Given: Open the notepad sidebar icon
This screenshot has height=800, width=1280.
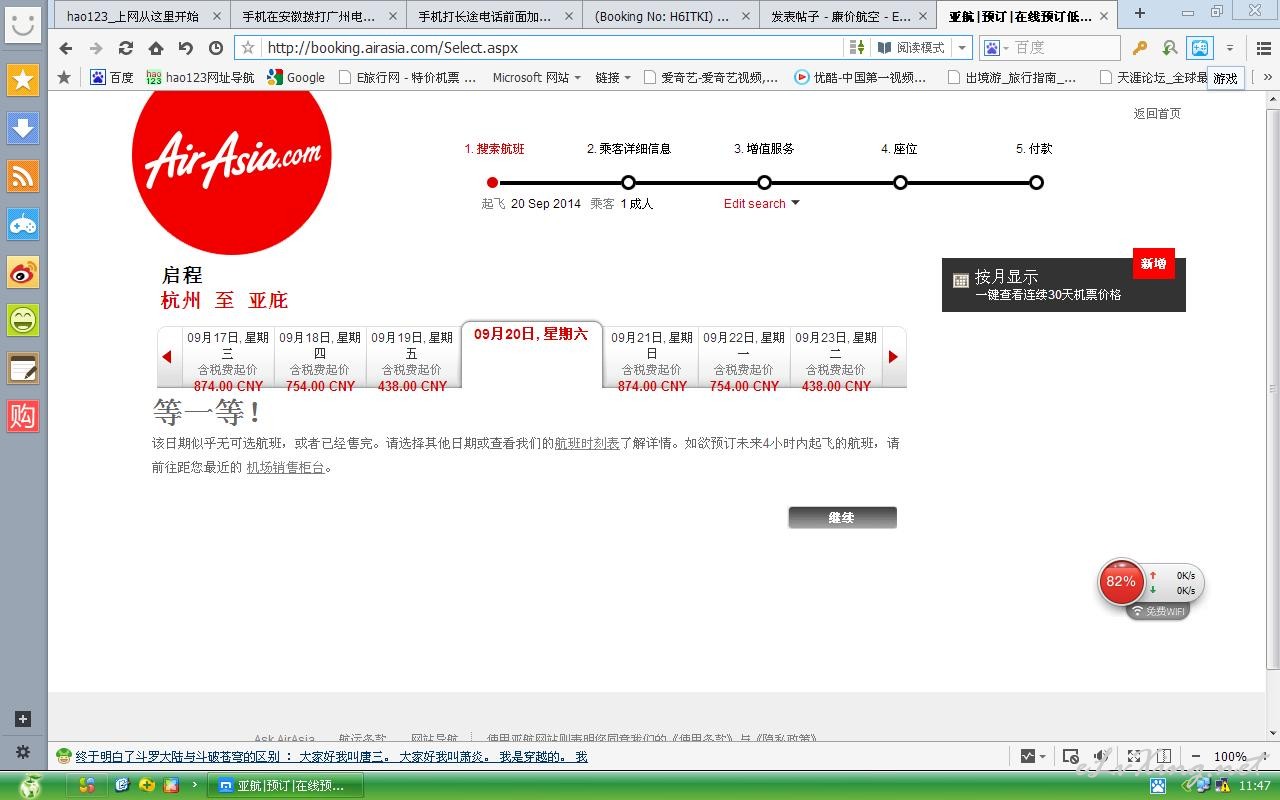Looking at the screenshot, I should pos(23,368).
